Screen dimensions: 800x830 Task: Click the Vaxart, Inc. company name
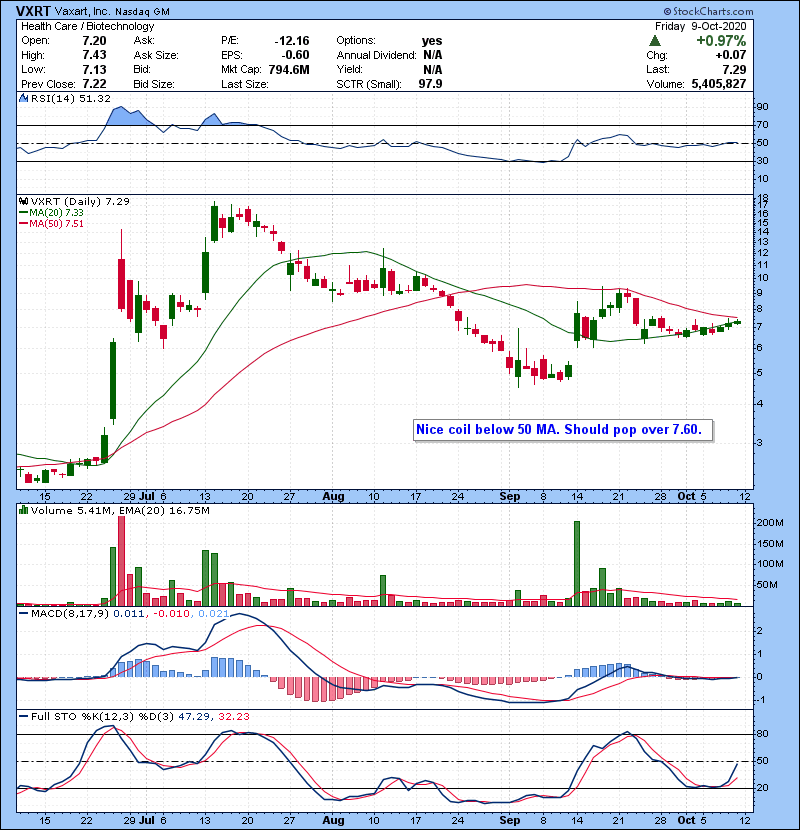coord(81,11)
